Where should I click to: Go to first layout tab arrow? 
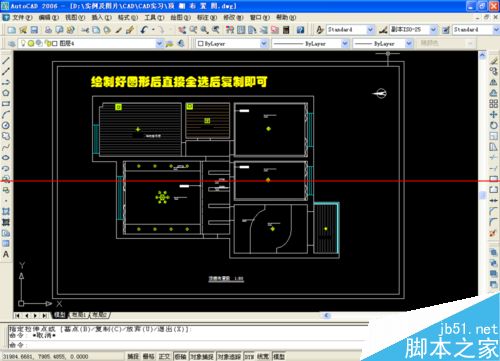click(18, 315)
